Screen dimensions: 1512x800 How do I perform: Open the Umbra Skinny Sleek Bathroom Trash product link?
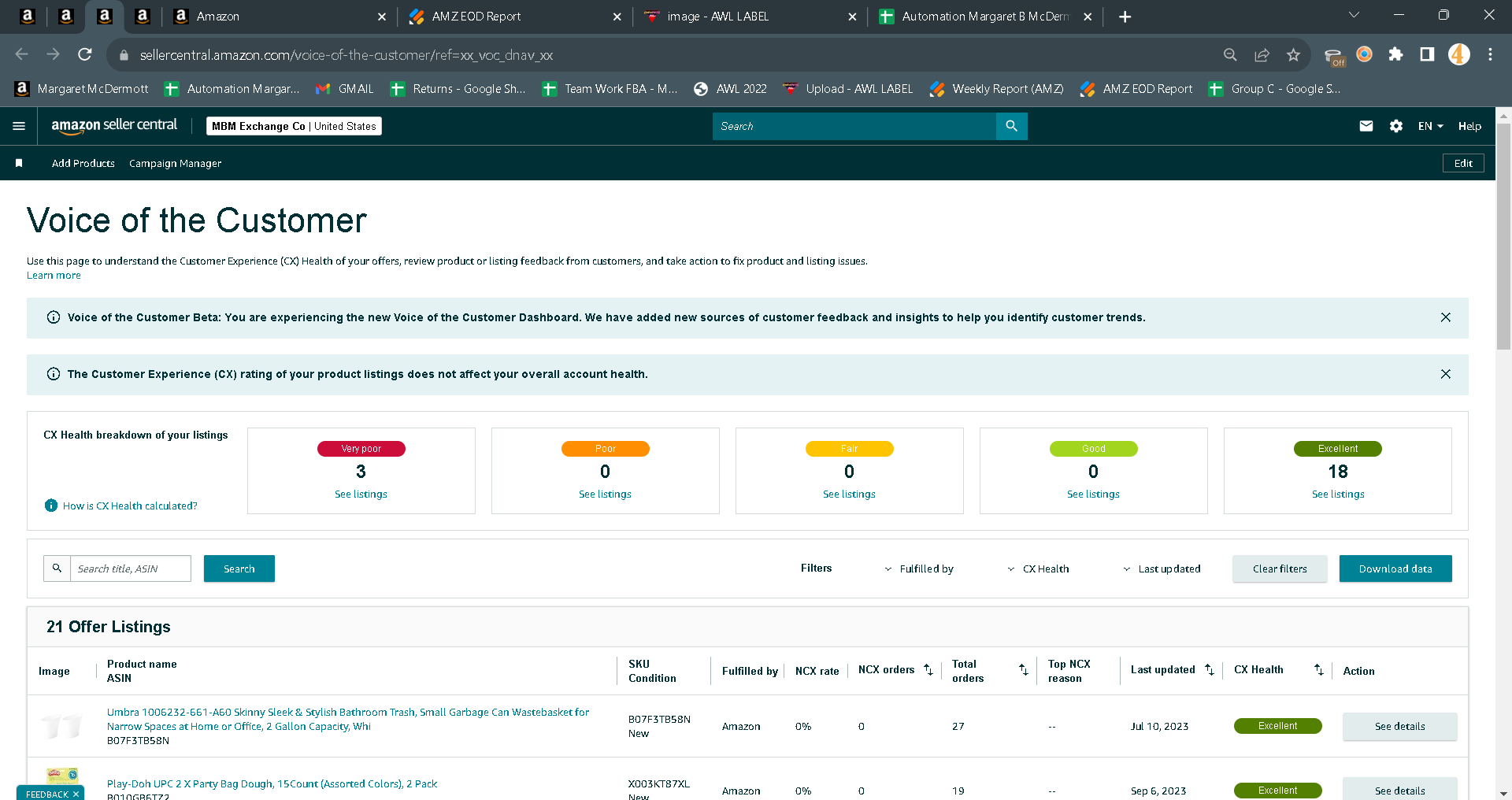click(x=348, y=719)
